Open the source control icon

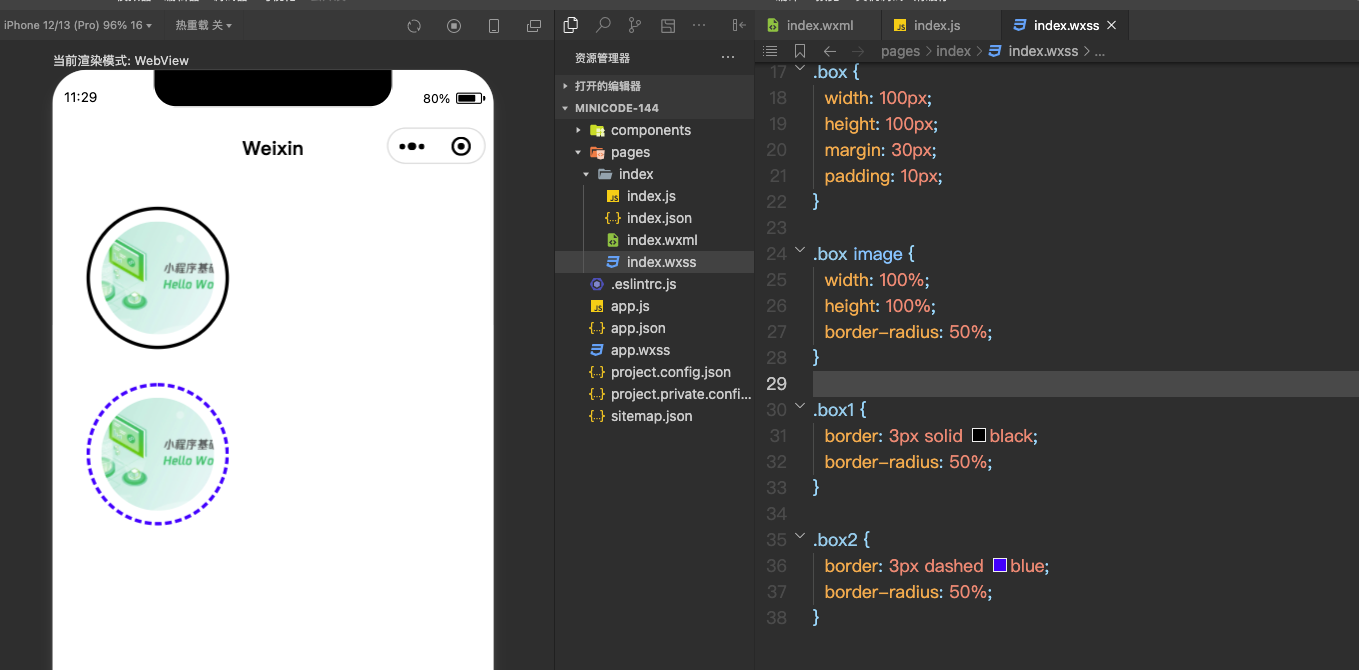(x=635, y=25)
